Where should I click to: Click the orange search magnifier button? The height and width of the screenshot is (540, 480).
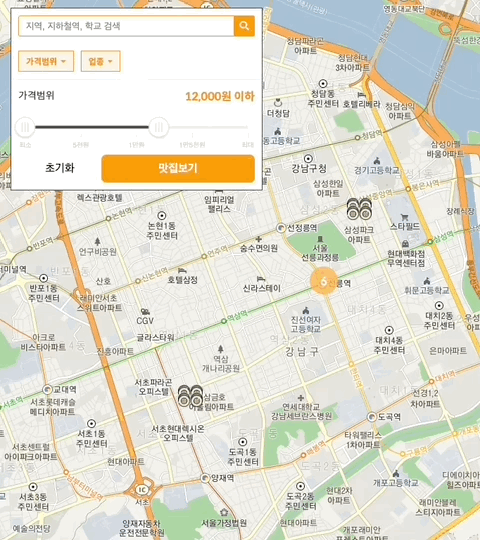point(244,26)
